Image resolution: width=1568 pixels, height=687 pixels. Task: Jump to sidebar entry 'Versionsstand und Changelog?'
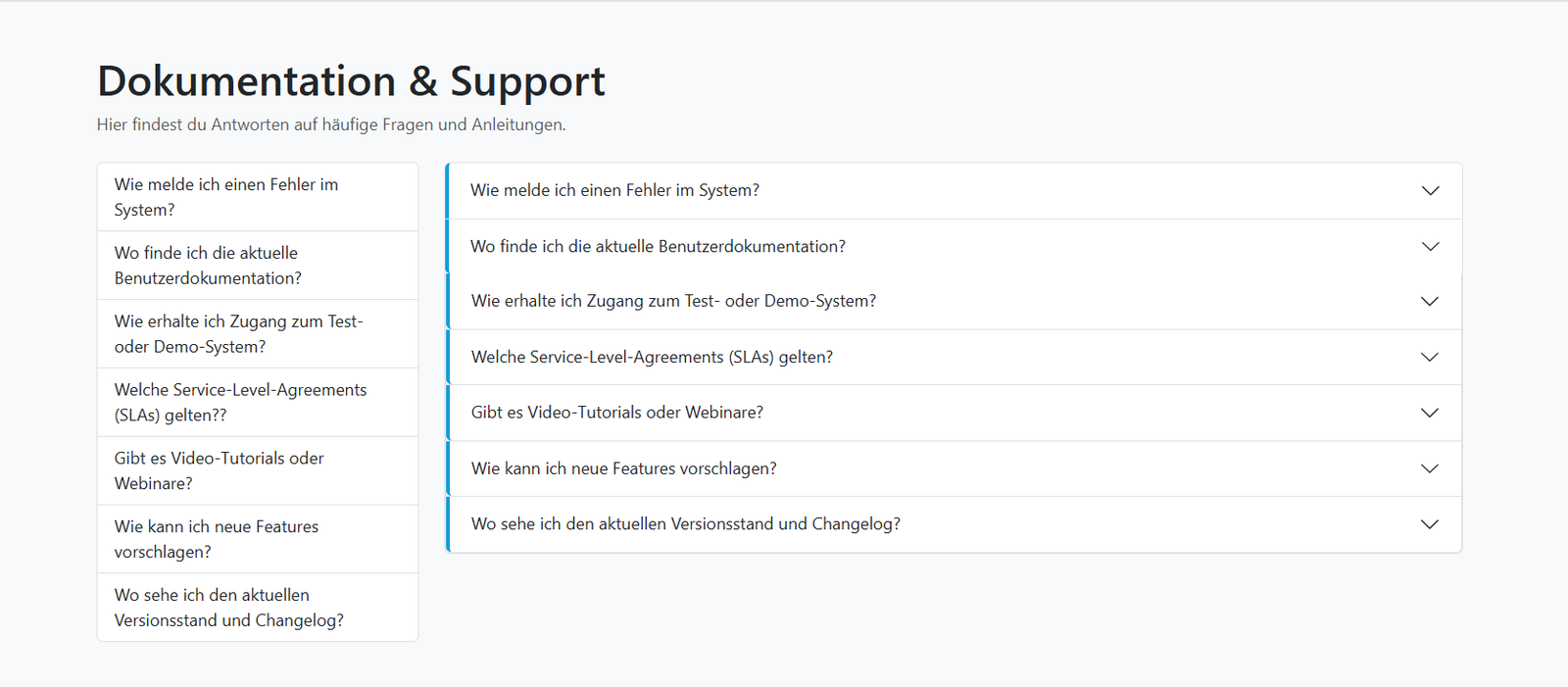[x=228, y=609]
